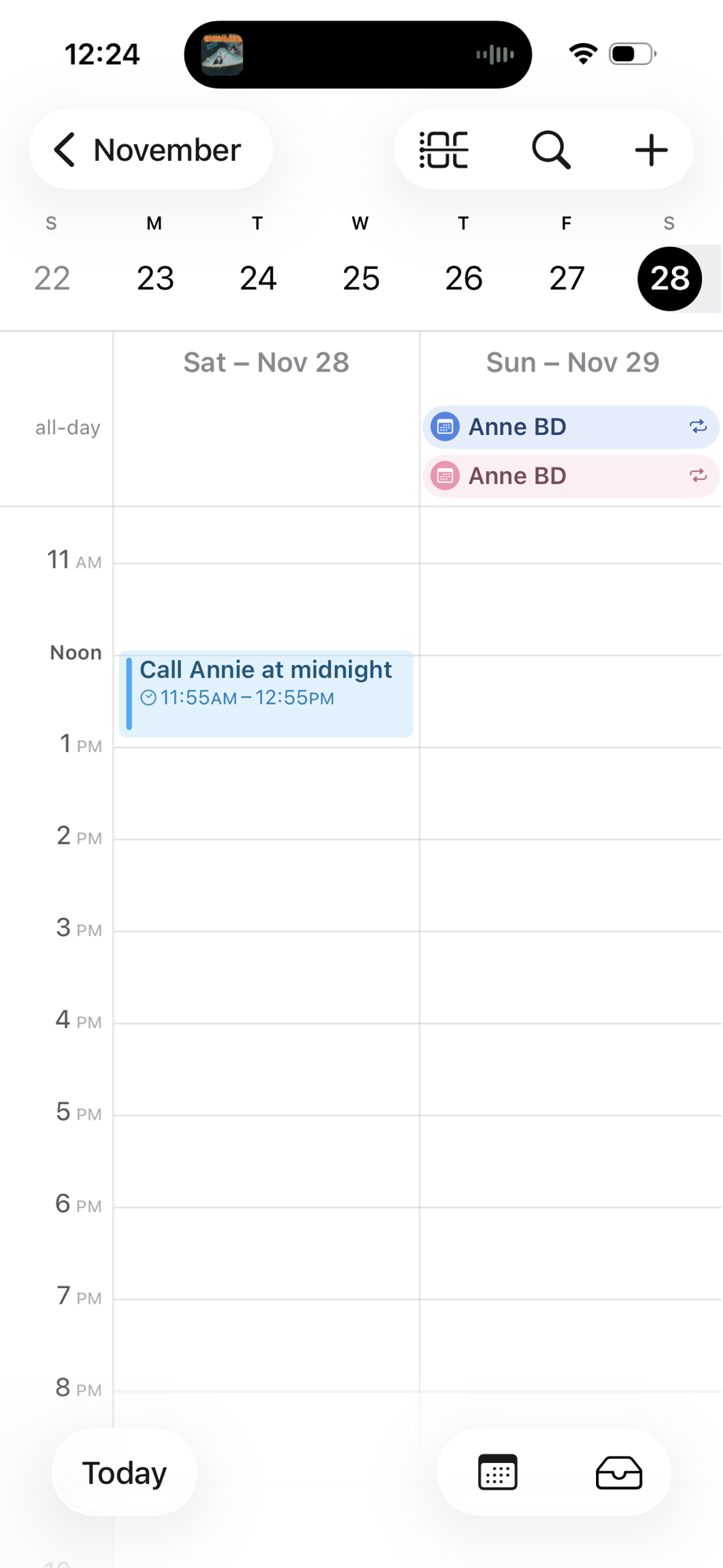Open the calendars grid icon at bottom
The width and height of the screenshot is (723, 1568).
tap(497, 1472)
